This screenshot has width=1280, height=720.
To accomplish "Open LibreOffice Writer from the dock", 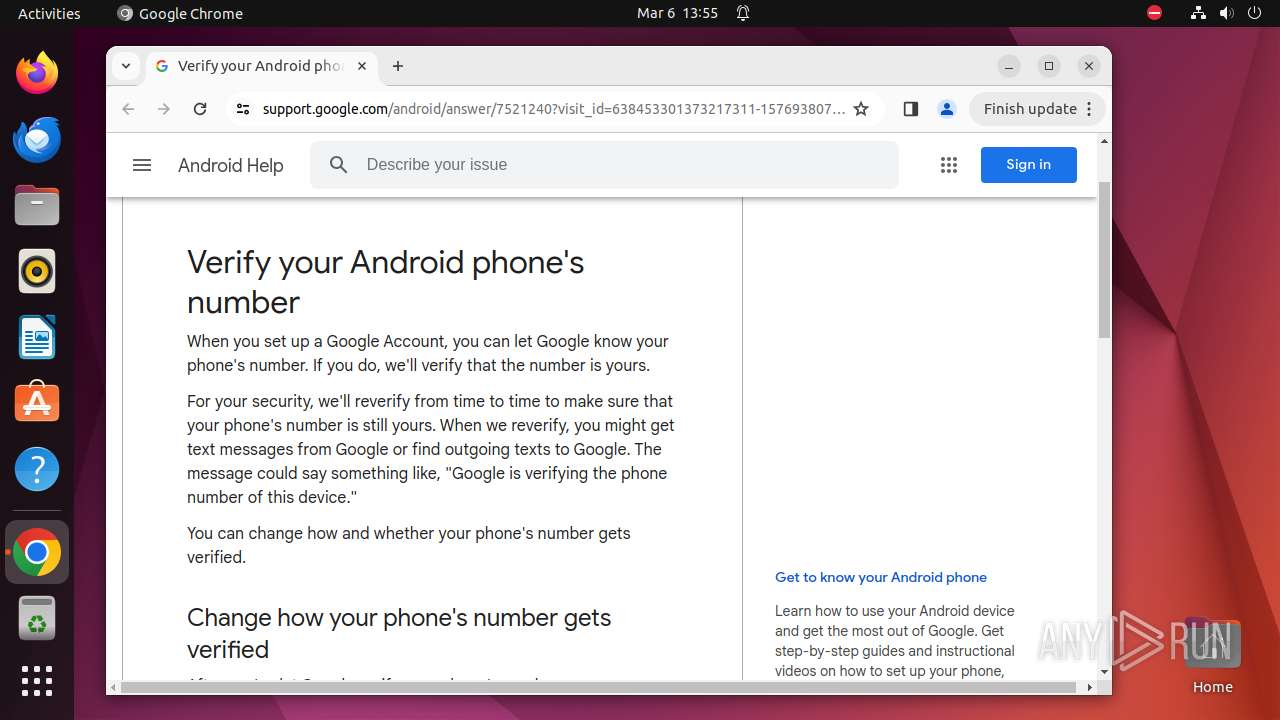I will (37, 337).
